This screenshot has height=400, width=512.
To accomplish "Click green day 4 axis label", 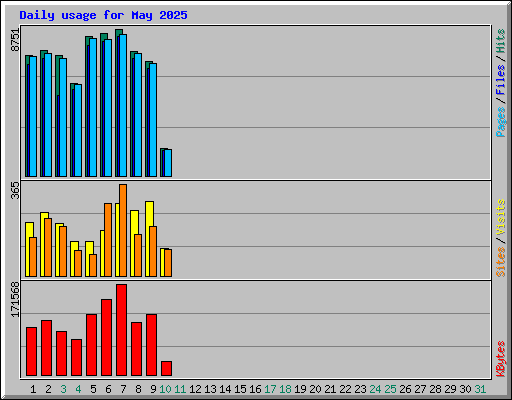I will [78, 389].
